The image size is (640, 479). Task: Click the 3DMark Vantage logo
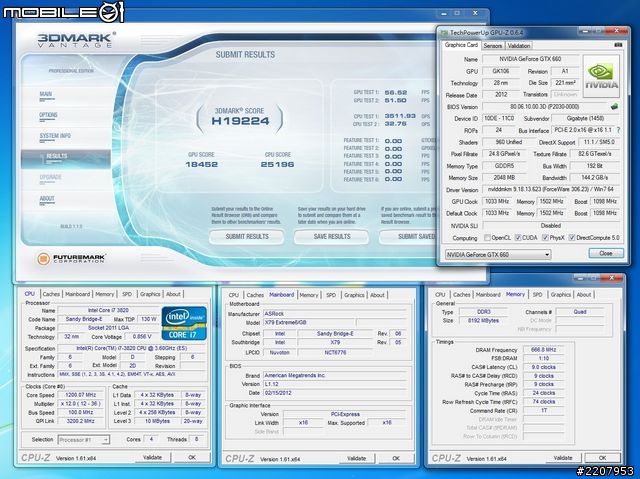(76, 40)
